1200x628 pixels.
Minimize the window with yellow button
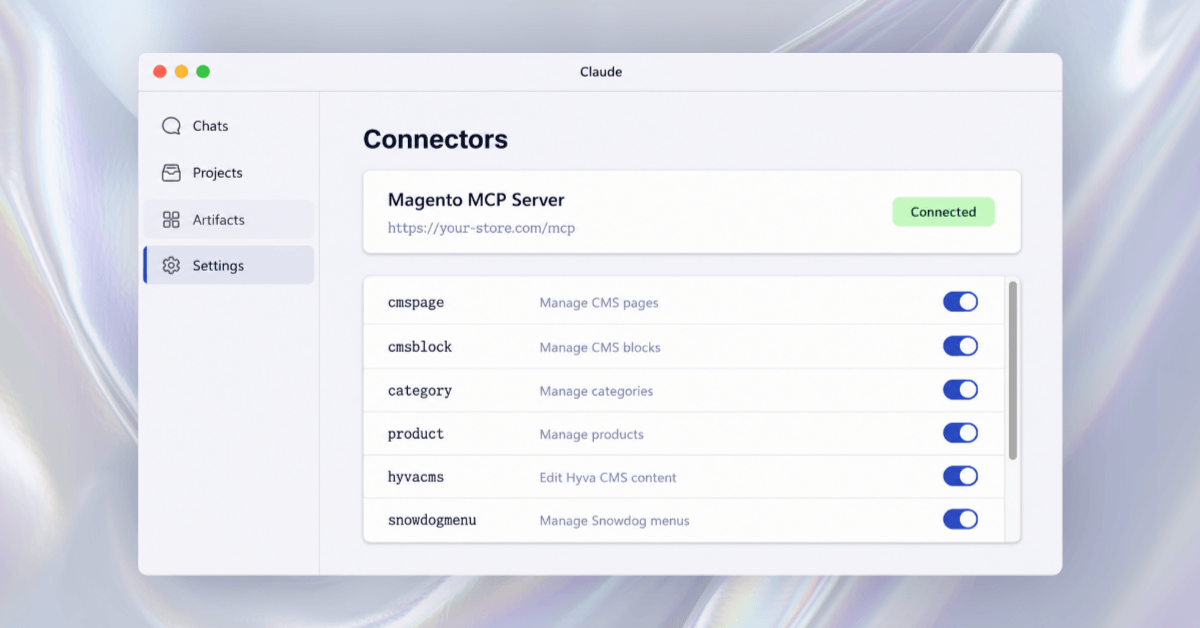point(181,71)
